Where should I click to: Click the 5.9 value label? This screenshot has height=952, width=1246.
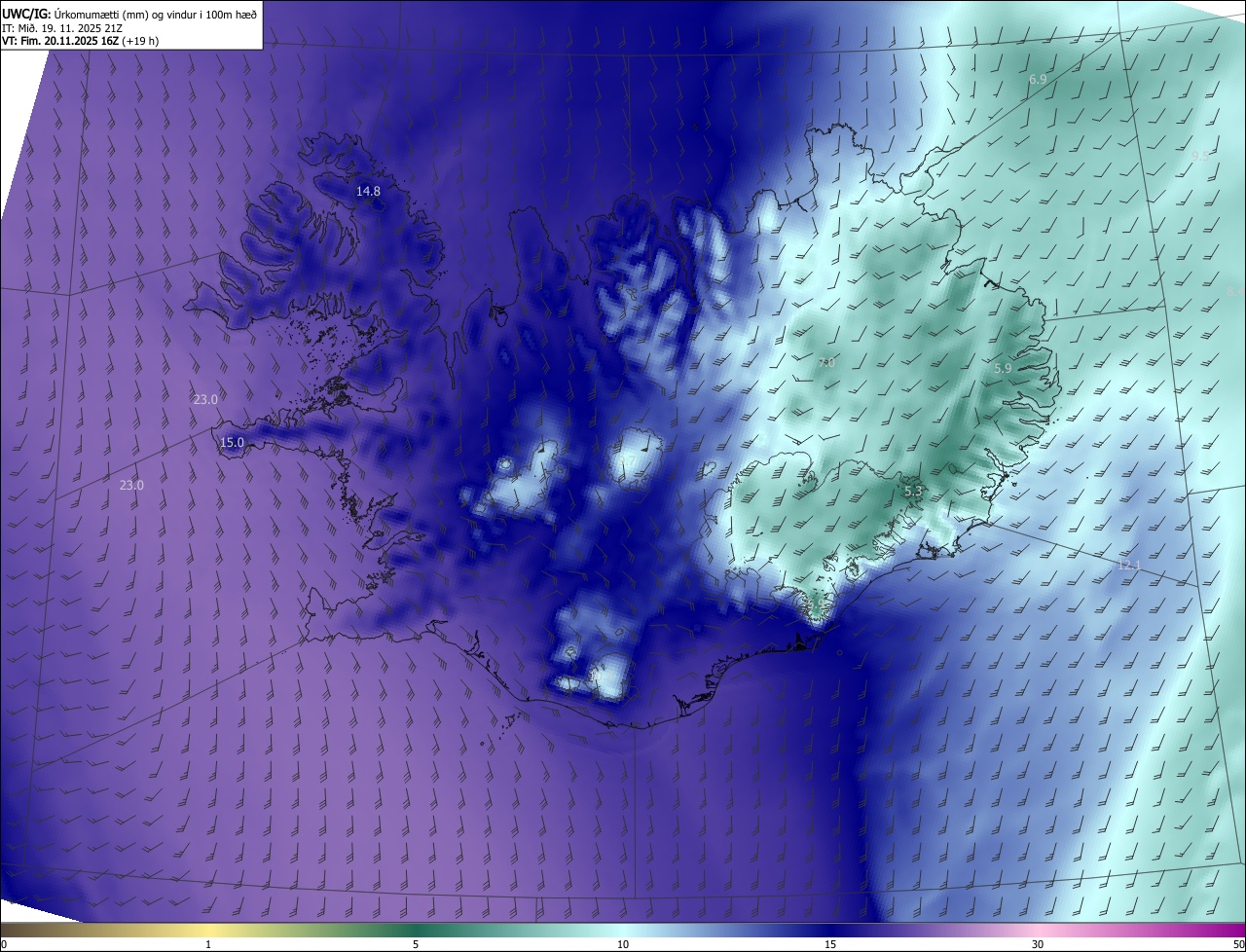(1003, 369)
